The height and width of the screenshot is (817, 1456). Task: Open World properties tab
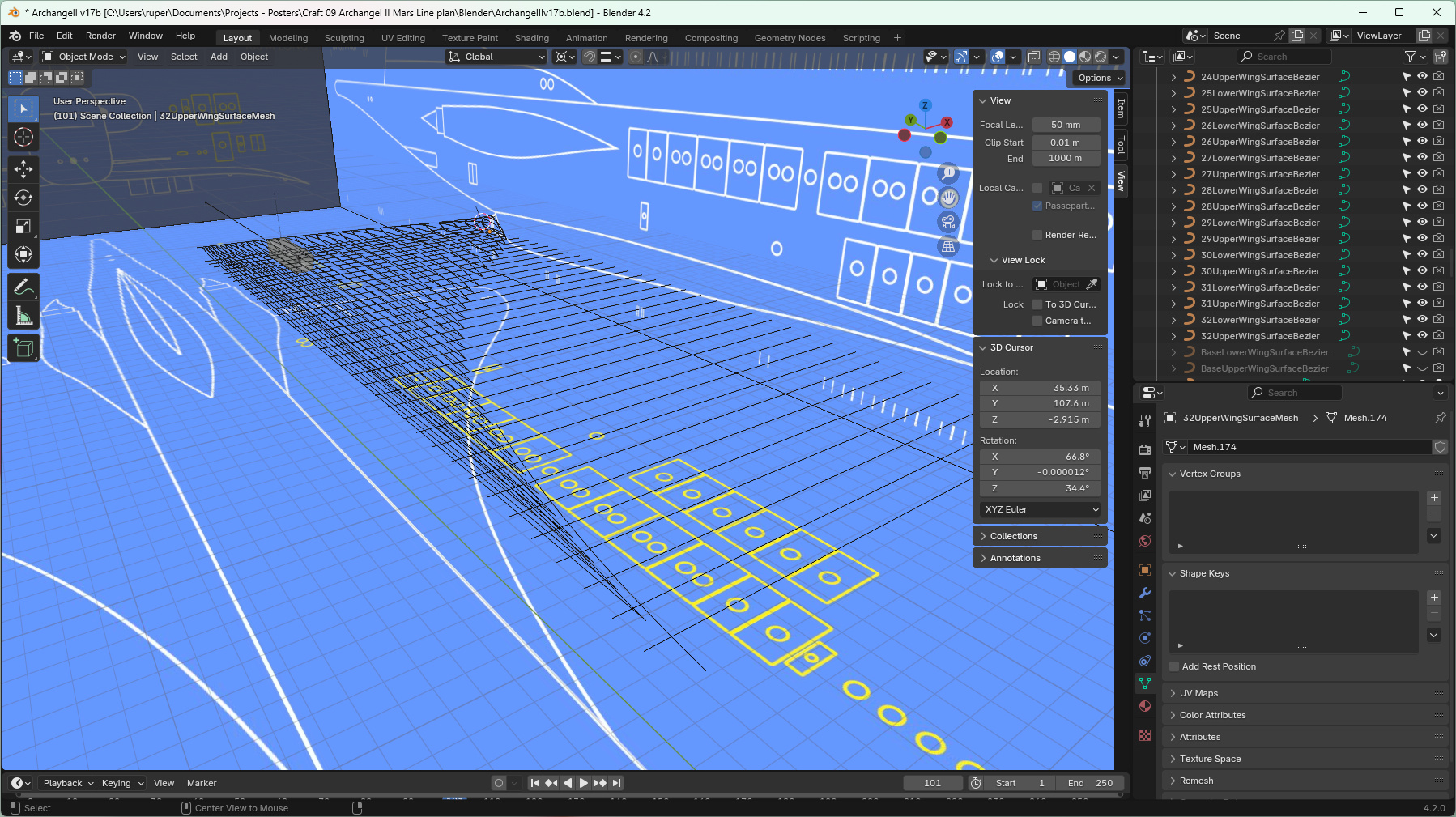[1145, 541]
